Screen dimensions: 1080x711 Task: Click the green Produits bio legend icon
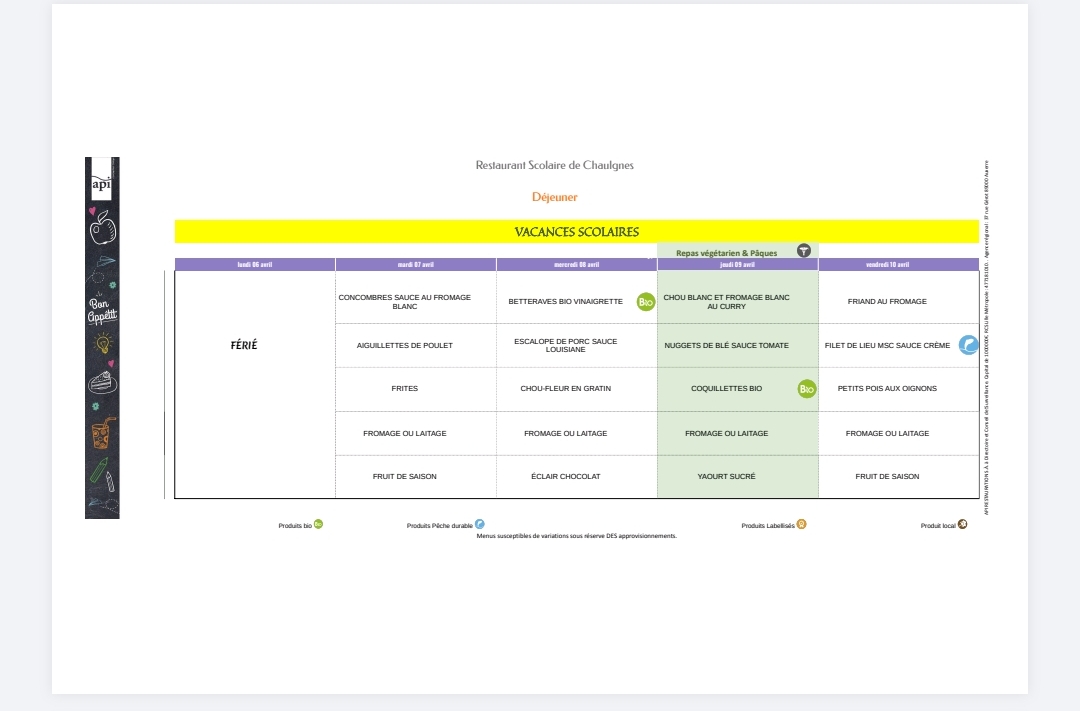[318, 524]
